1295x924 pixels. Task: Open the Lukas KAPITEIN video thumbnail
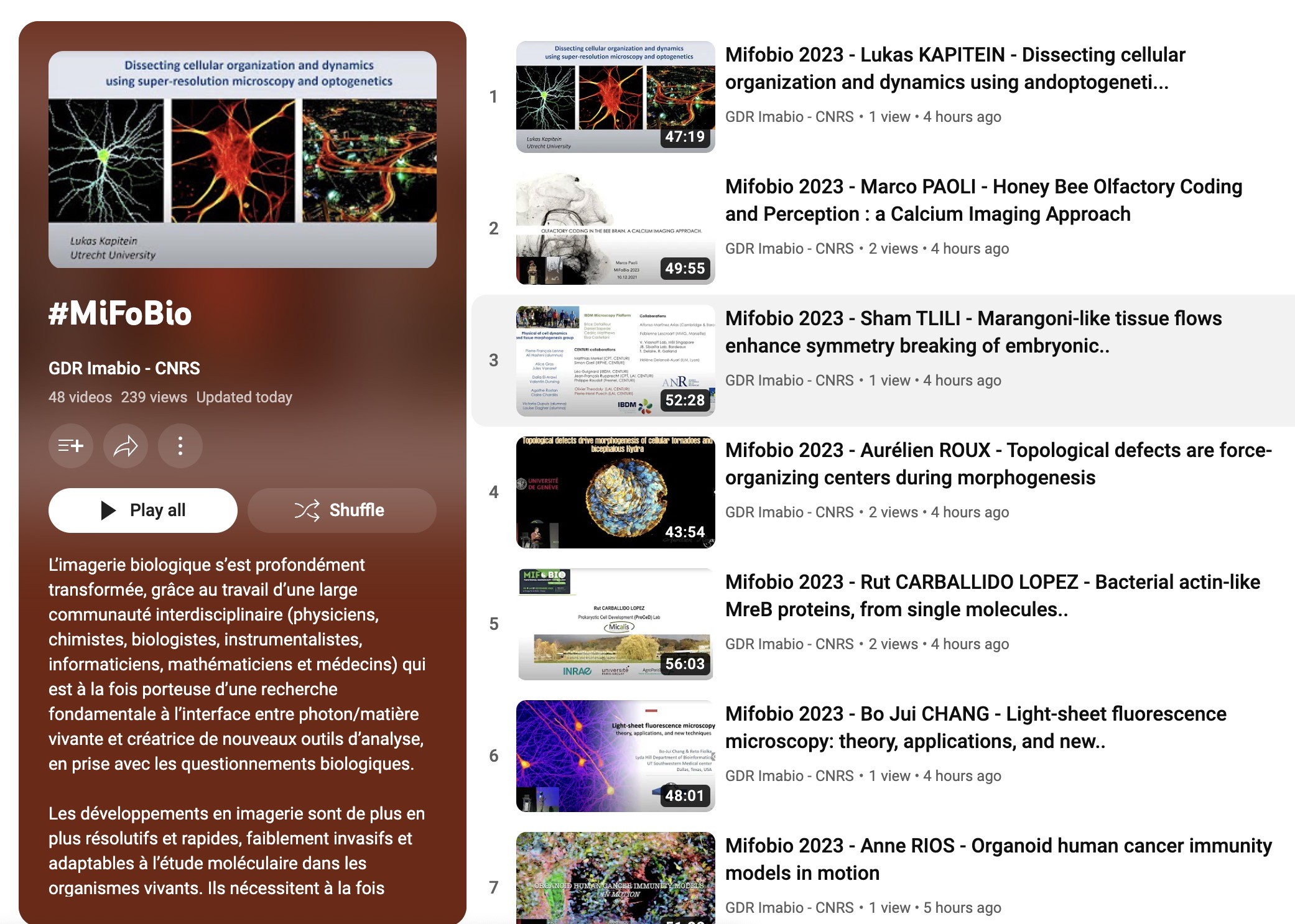pos(616,97)
